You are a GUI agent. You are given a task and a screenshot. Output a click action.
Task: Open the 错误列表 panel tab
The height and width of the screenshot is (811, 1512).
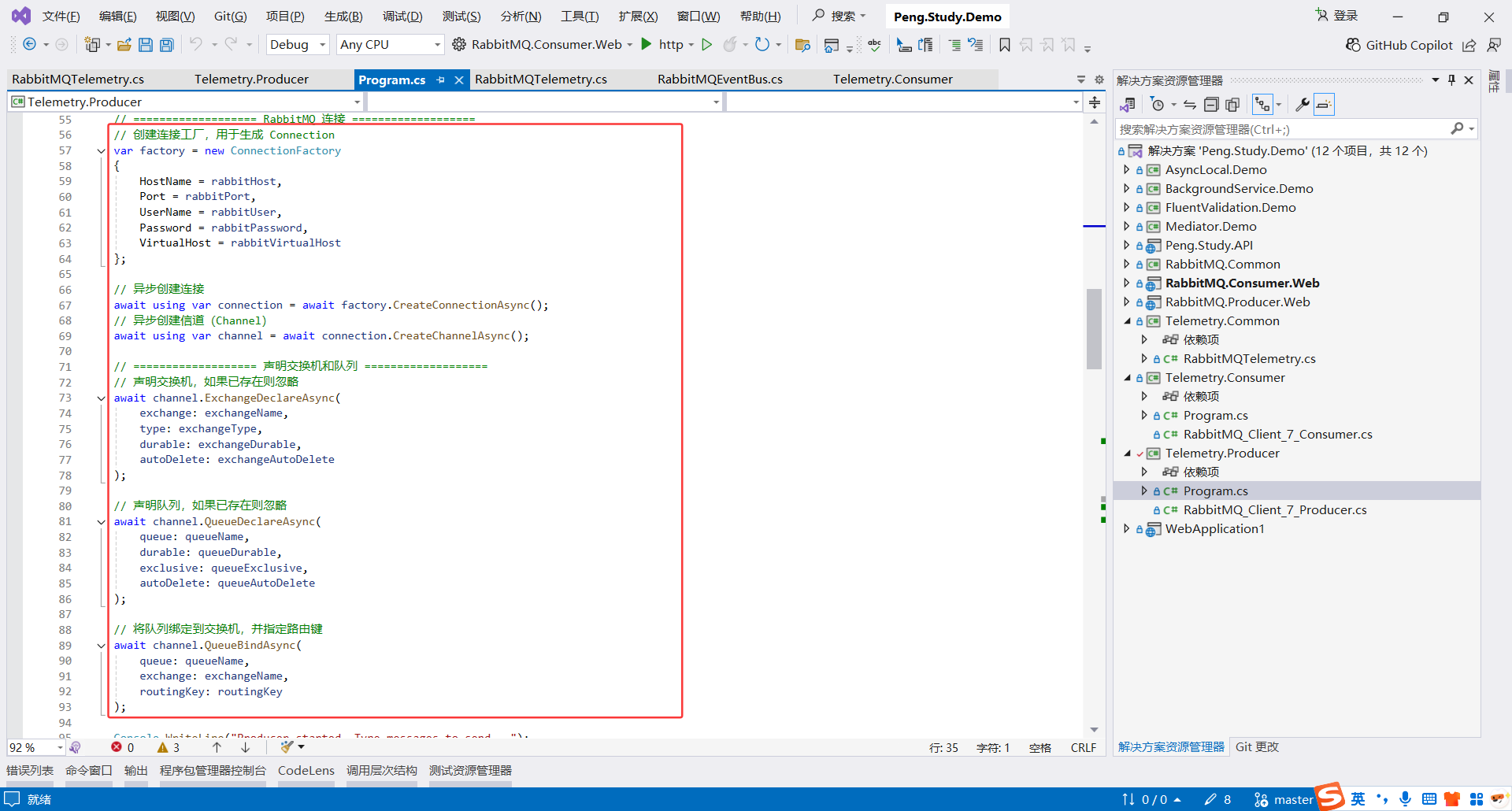(30, 771)
